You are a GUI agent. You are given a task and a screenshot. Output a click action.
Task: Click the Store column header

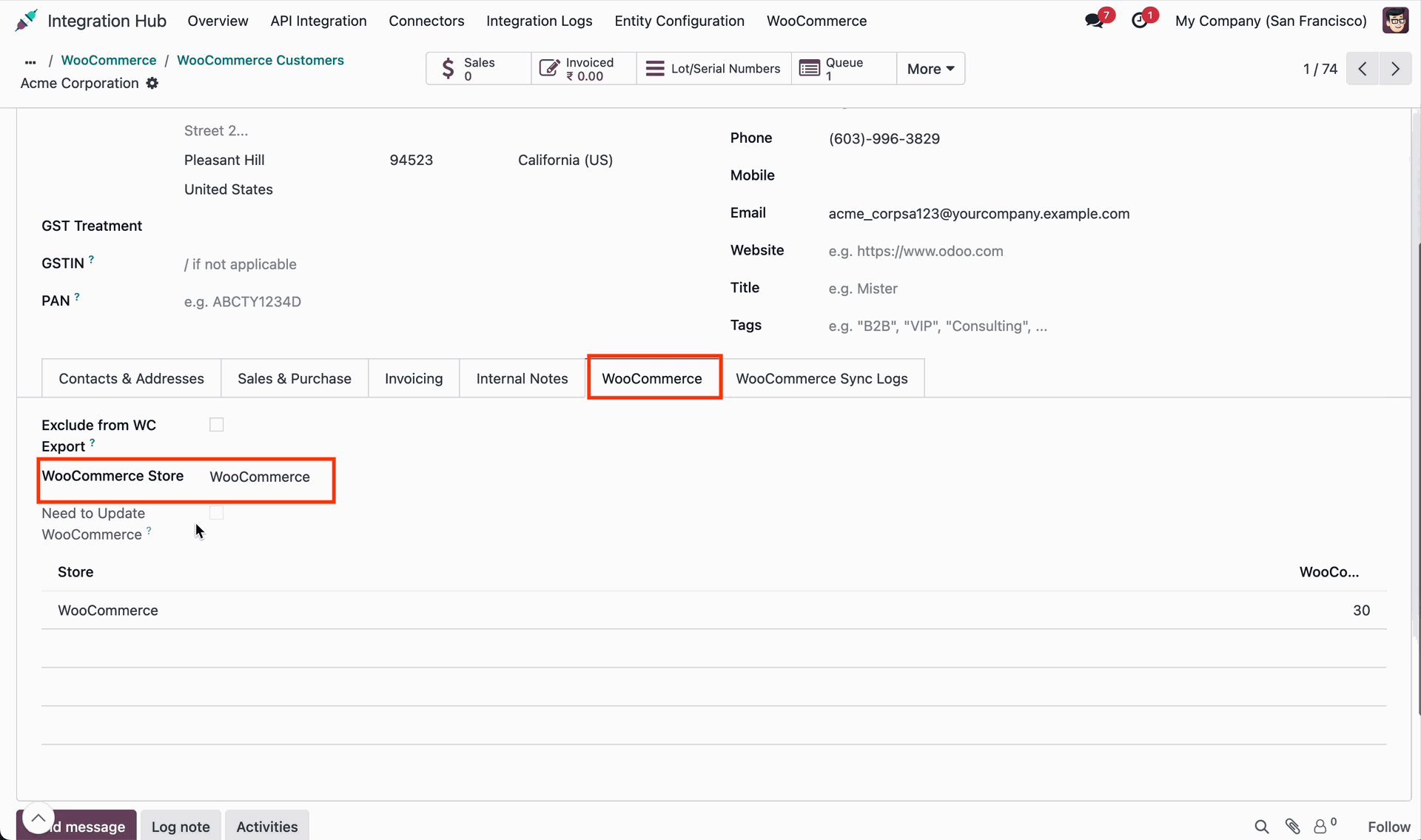click(x=75, y=572)
